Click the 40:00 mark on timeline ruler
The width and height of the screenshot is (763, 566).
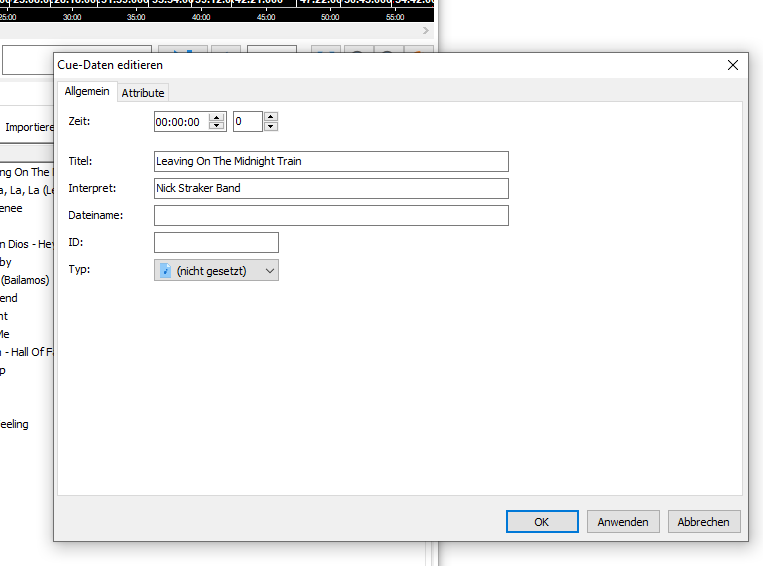201,17
